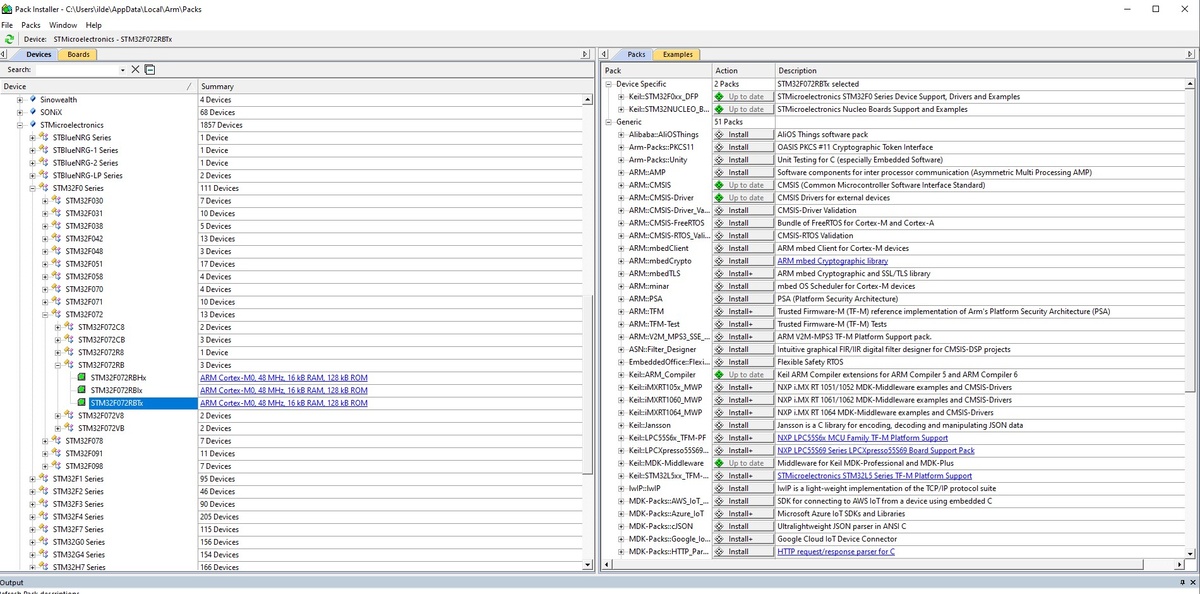Expand the STM32F1 Series tree node

pyautogui.click(x=32, y=479)
